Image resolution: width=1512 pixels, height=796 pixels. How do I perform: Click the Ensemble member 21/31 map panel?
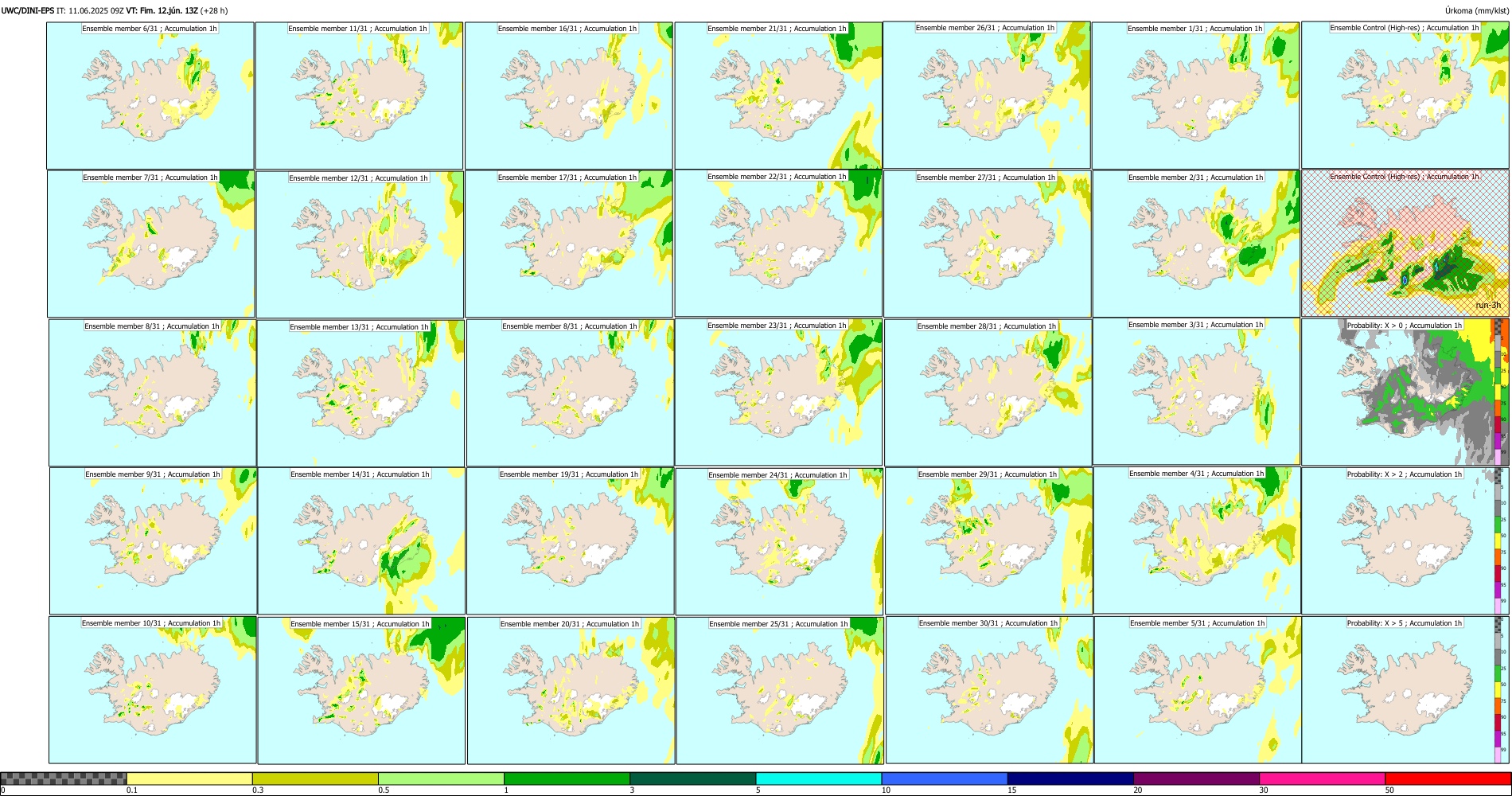(x=778, y=96)
